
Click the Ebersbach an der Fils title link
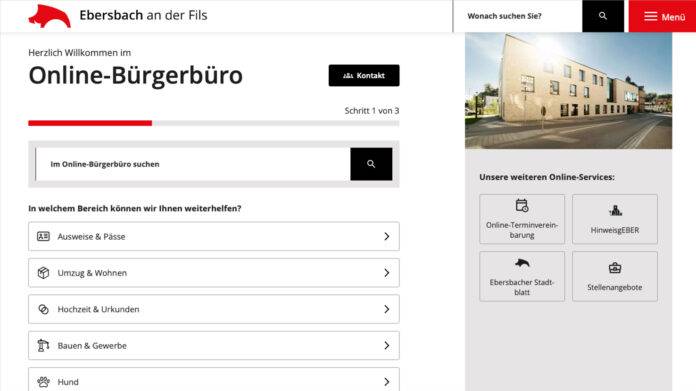[x=143, y=15]
